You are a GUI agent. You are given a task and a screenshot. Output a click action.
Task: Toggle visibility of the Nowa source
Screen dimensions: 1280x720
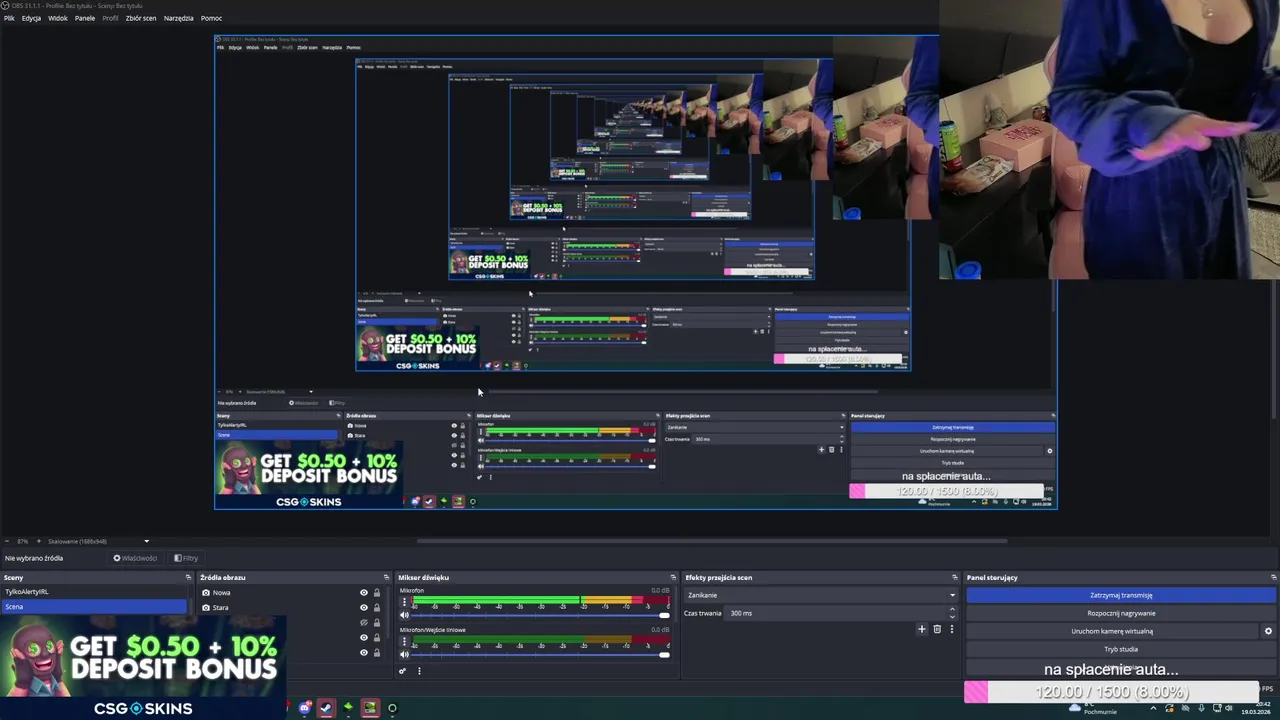pos(364,592)
